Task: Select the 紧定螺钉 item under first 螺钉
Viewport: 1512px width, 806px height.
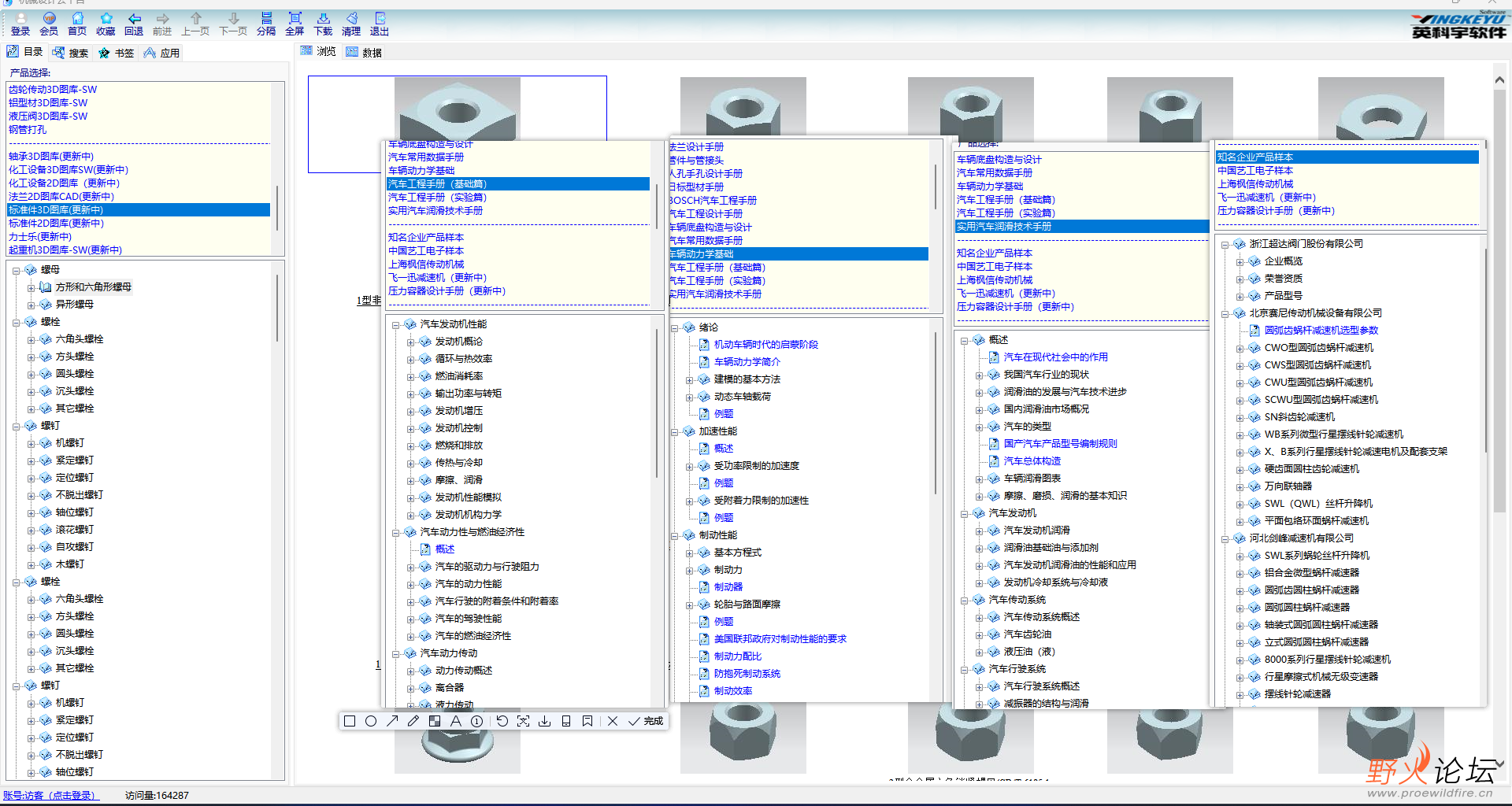Action: [75, 460]
